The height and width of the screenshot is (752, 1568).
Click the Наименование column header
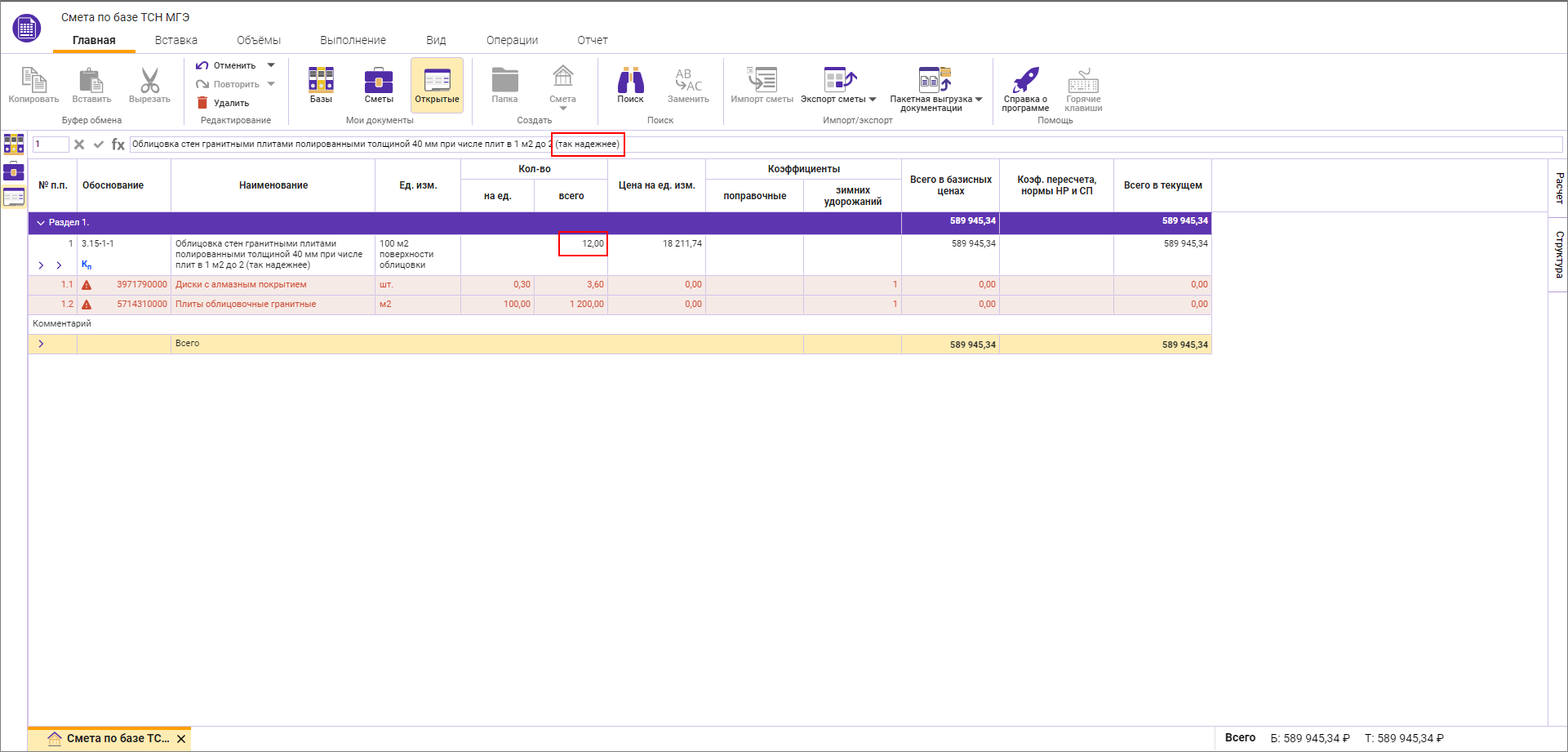(273, 185)
